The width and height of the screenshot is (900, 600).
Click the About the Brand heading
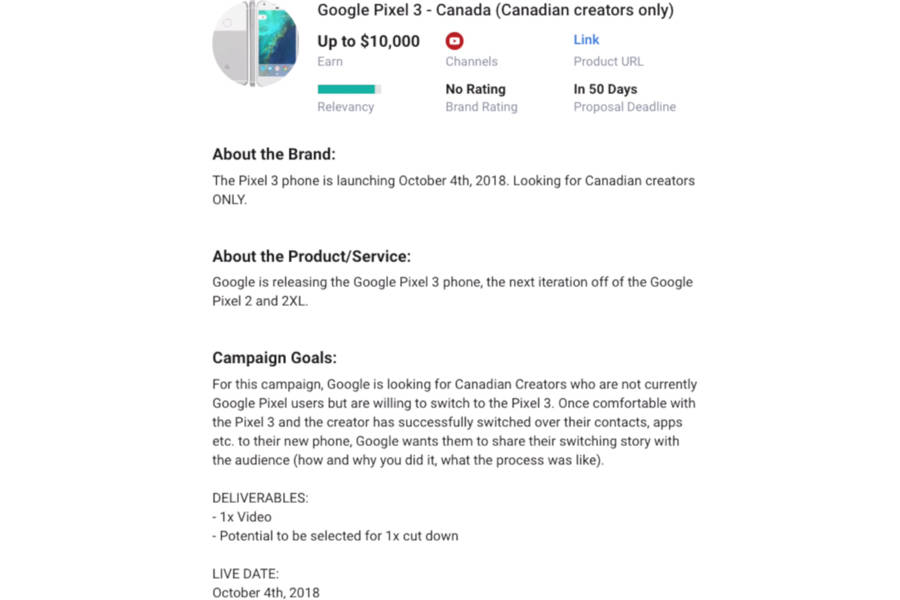pos(274,154)
